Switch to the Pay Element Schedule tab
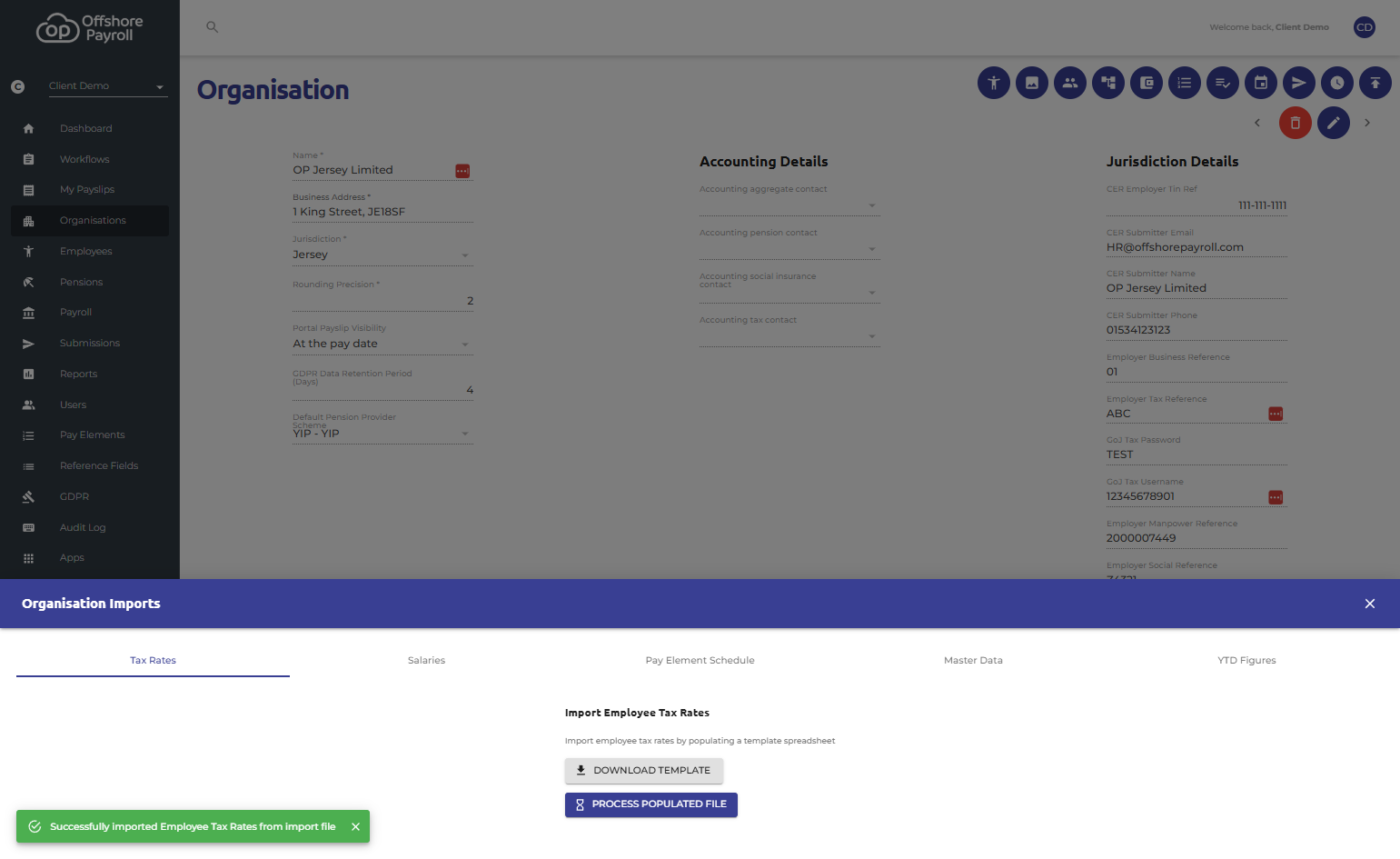The width and height of the screenshot is (1400, 859). pyautogui.click(x=700, y=660)
